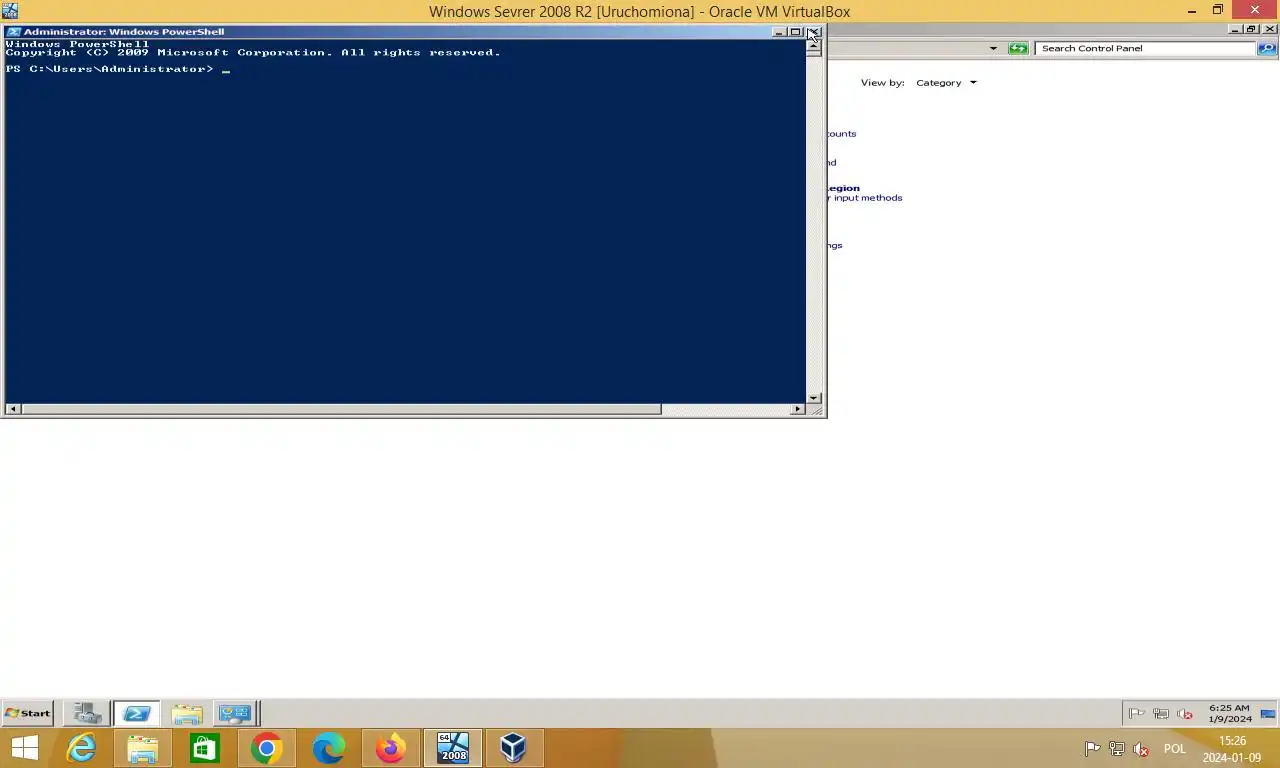Open guest clock showing 6:25 AM
Viewport: 1280px width, 768px height.
(x=1229, y=713)
